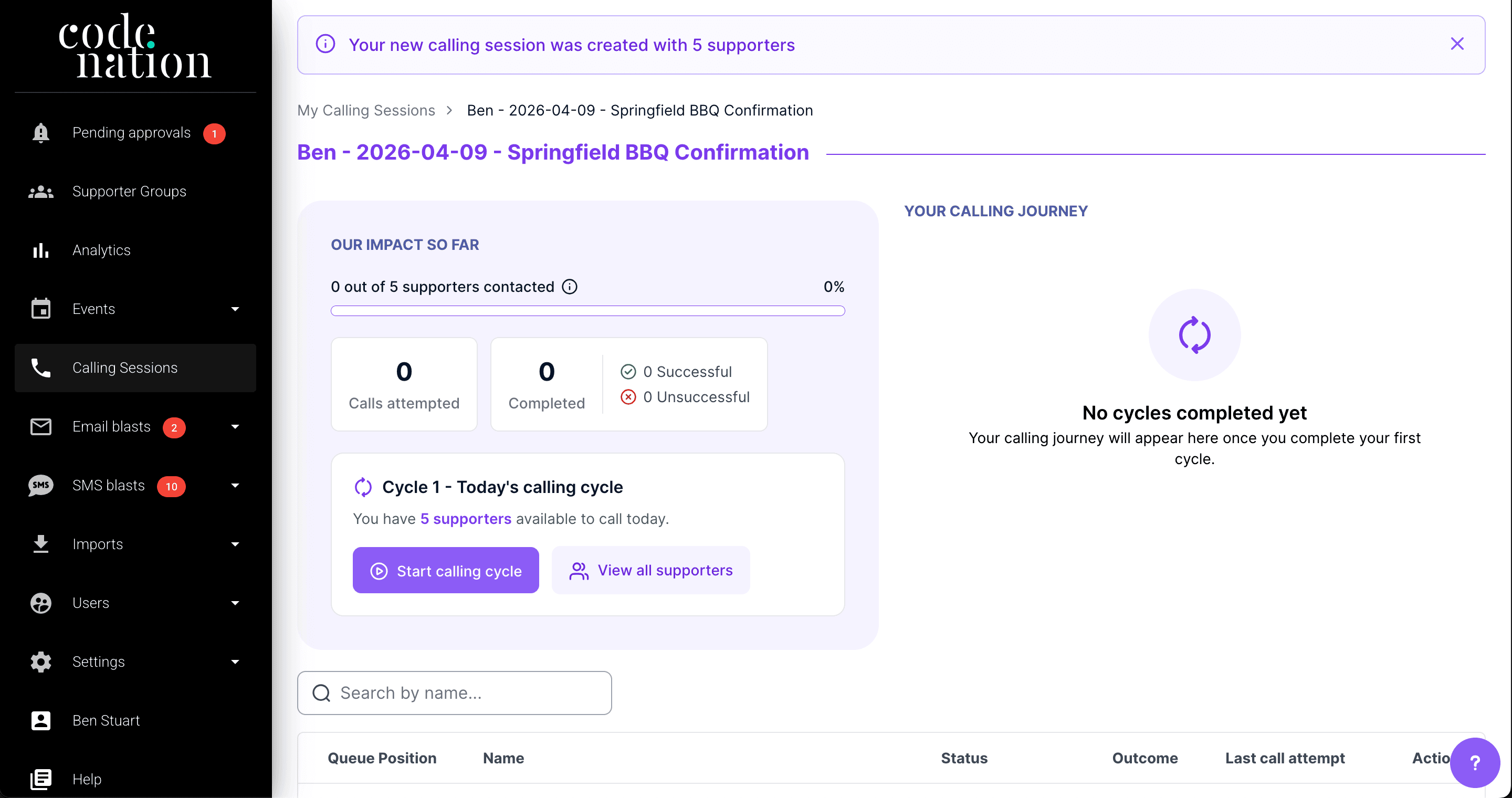Click the Calling Sessions phone icon
Viewport: 1512px width, 798px height.
(40, 368)
